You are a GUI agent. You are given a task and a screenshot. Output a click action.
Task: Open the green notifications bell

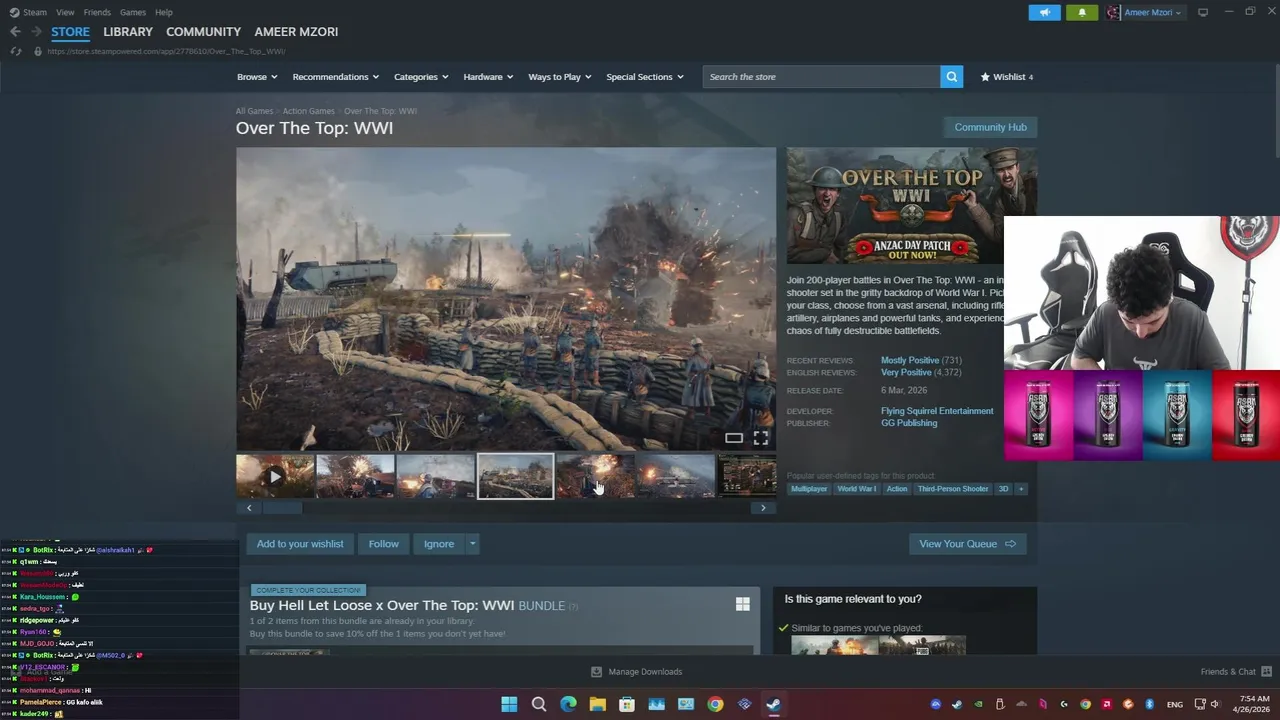tap(1082, 12)
